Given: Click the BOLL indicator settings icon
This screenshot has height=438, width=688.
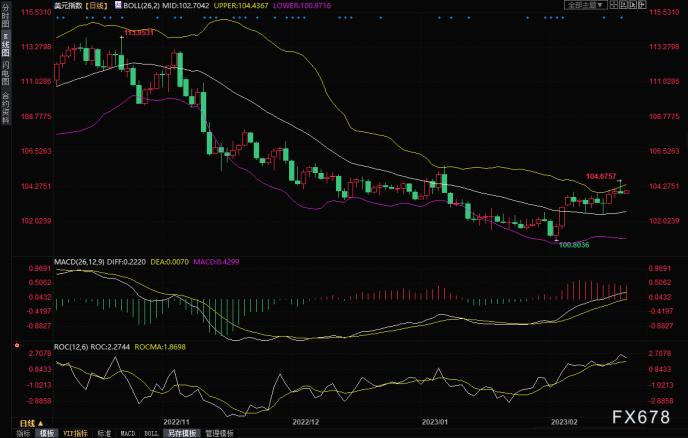Looking at the screenshot, I should tap(118, 5).
